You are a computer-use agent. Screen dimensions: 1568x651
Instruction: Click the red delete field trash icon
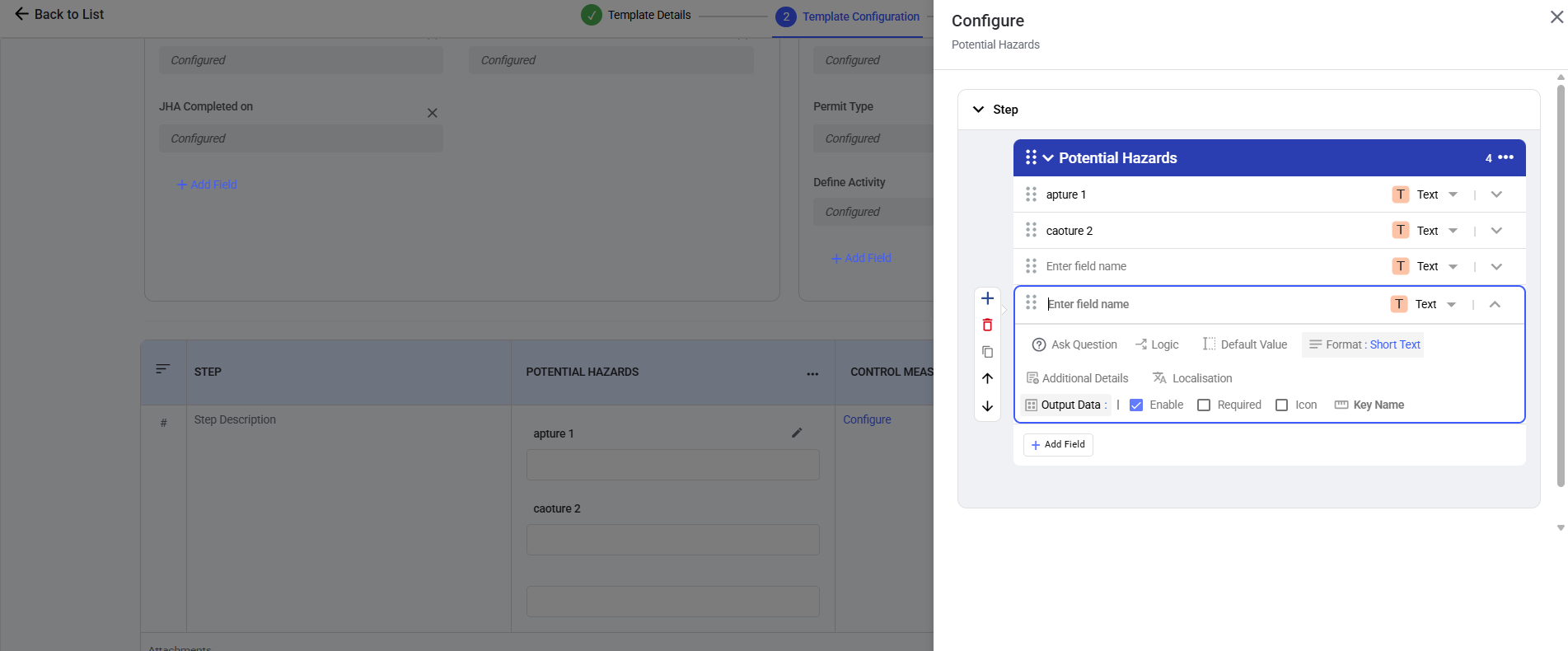(987, 325)
